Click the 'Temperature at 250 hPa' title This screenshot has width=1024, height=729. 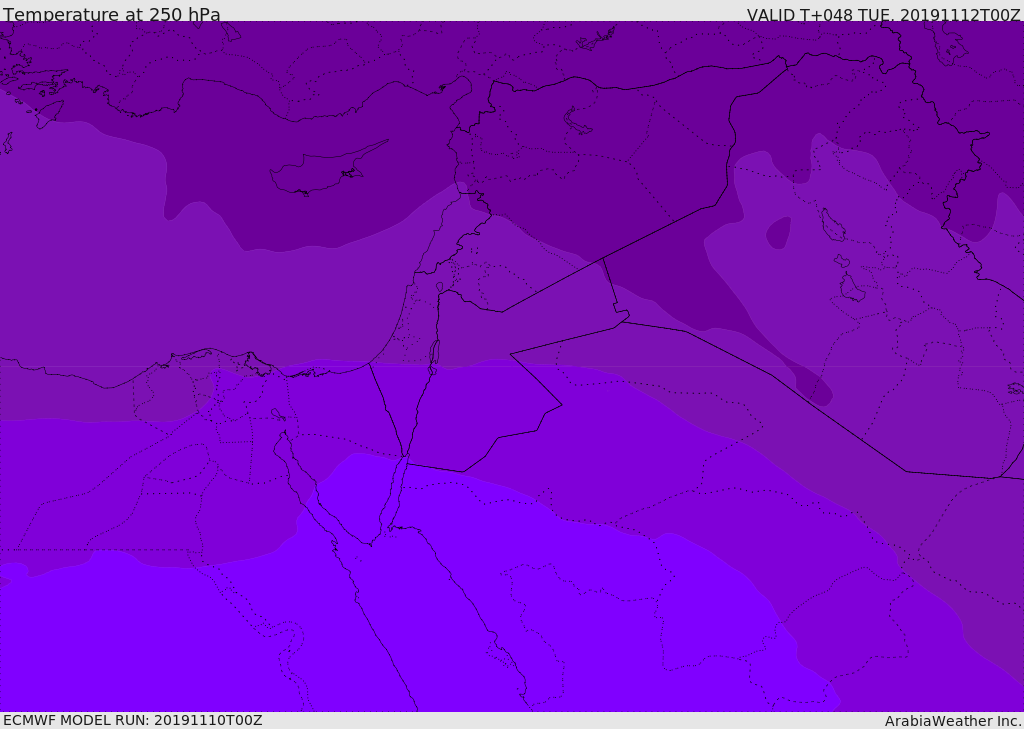coord(112,15)
